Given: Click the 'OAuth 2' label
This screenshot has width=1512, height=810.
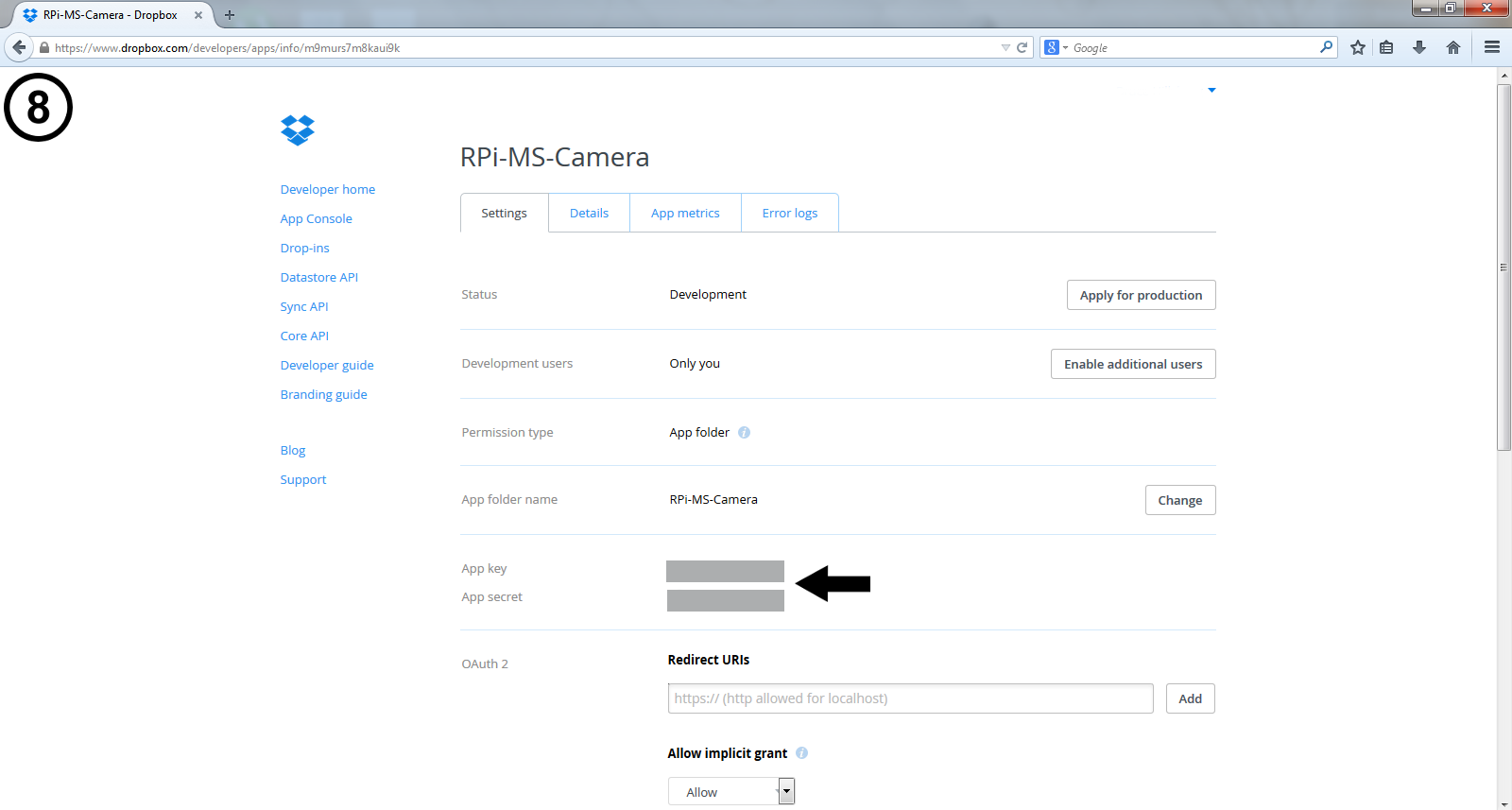Looking at the screenshot, I should 485,664.
